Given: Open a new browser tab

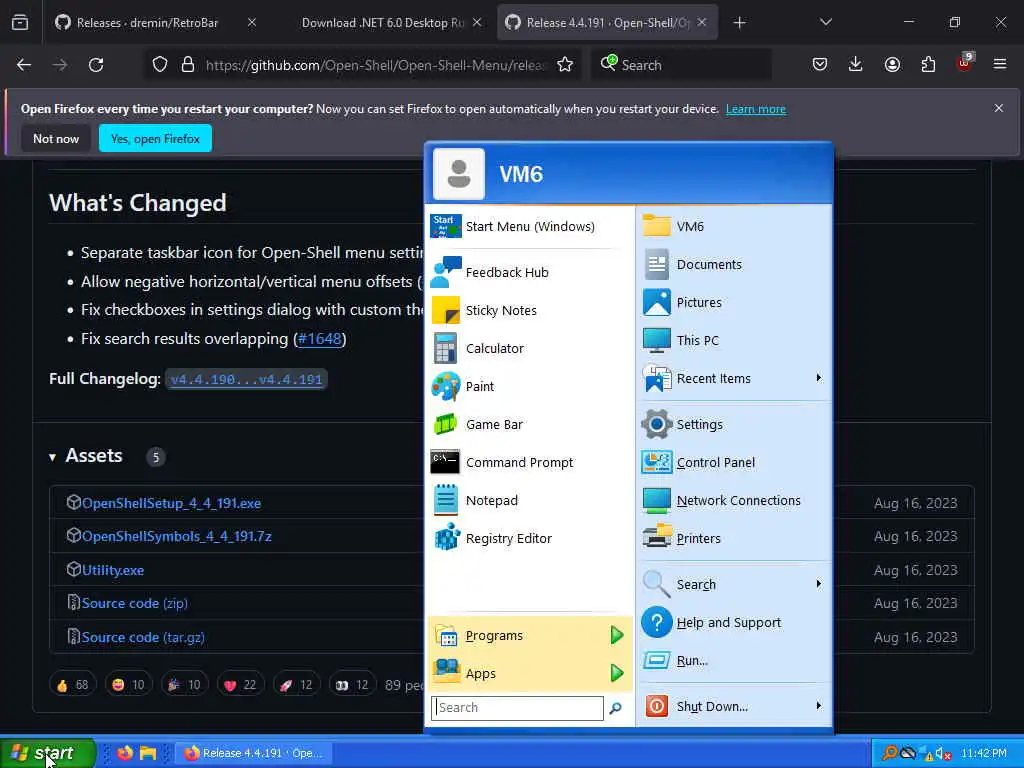Looking at the screenshot, I should point(739,23).
